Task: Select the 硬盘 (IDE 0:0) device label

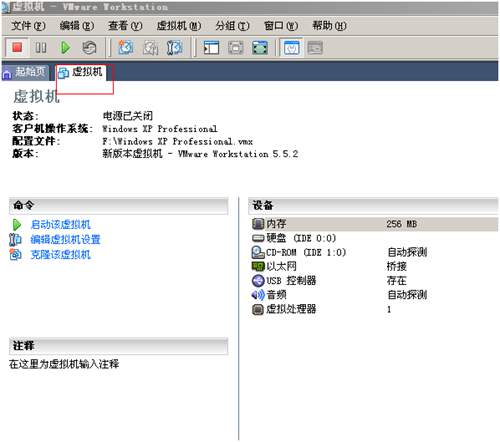Action: pyautogui.click(x=301, y=238)
